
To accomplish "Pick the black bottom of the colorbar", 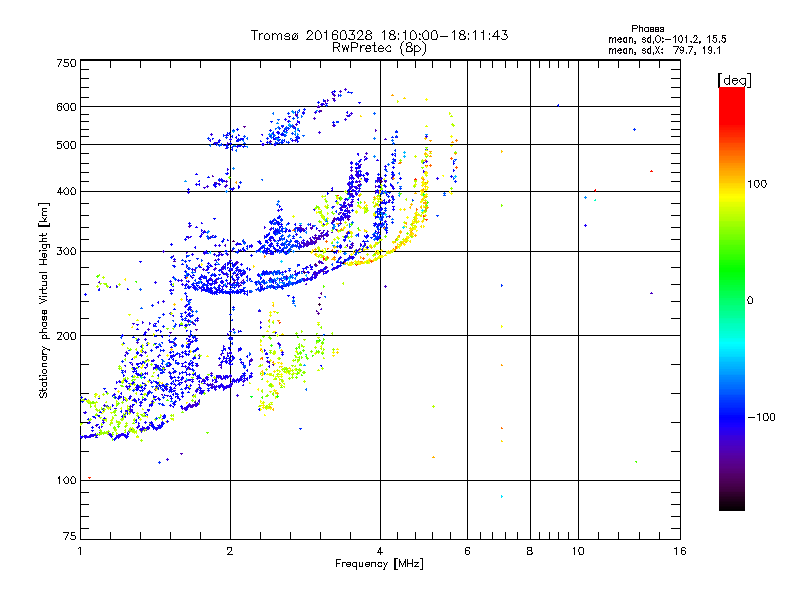I will [x=732, y=505].
